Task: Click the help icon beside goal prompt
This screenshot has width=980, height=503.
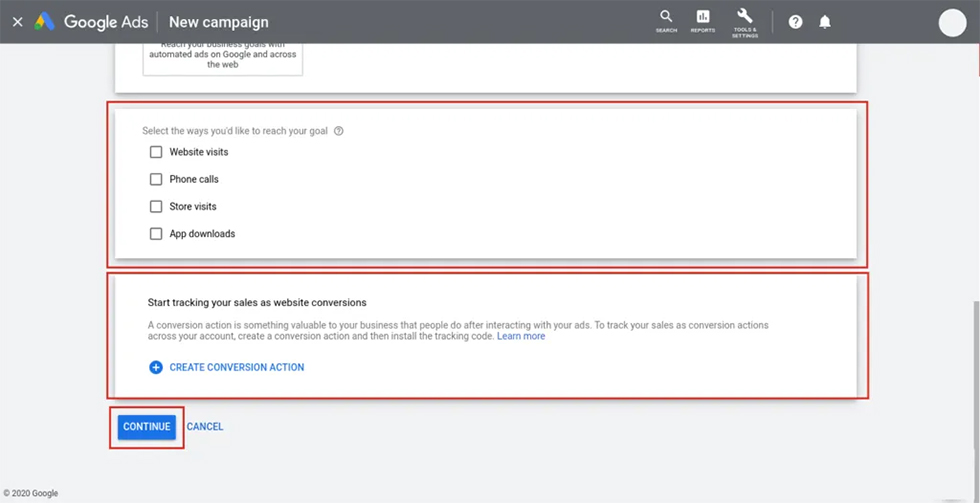Action: [339, 131]
